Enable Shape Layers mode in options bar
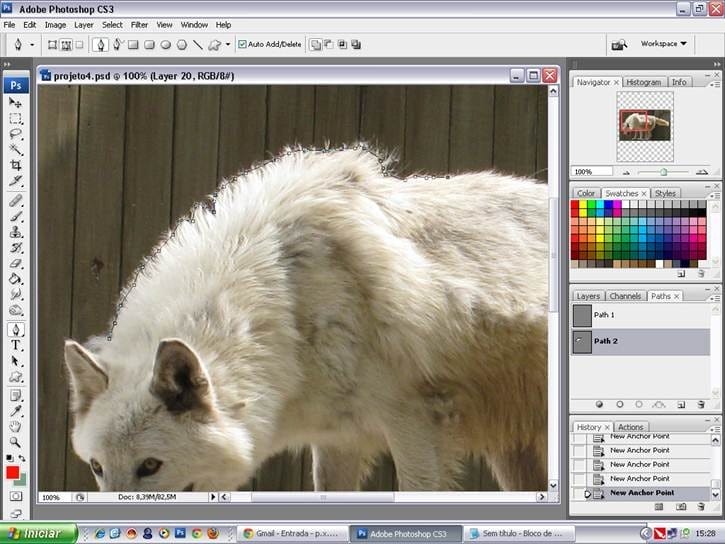This screenshot has width=725, height=544. 52,44
